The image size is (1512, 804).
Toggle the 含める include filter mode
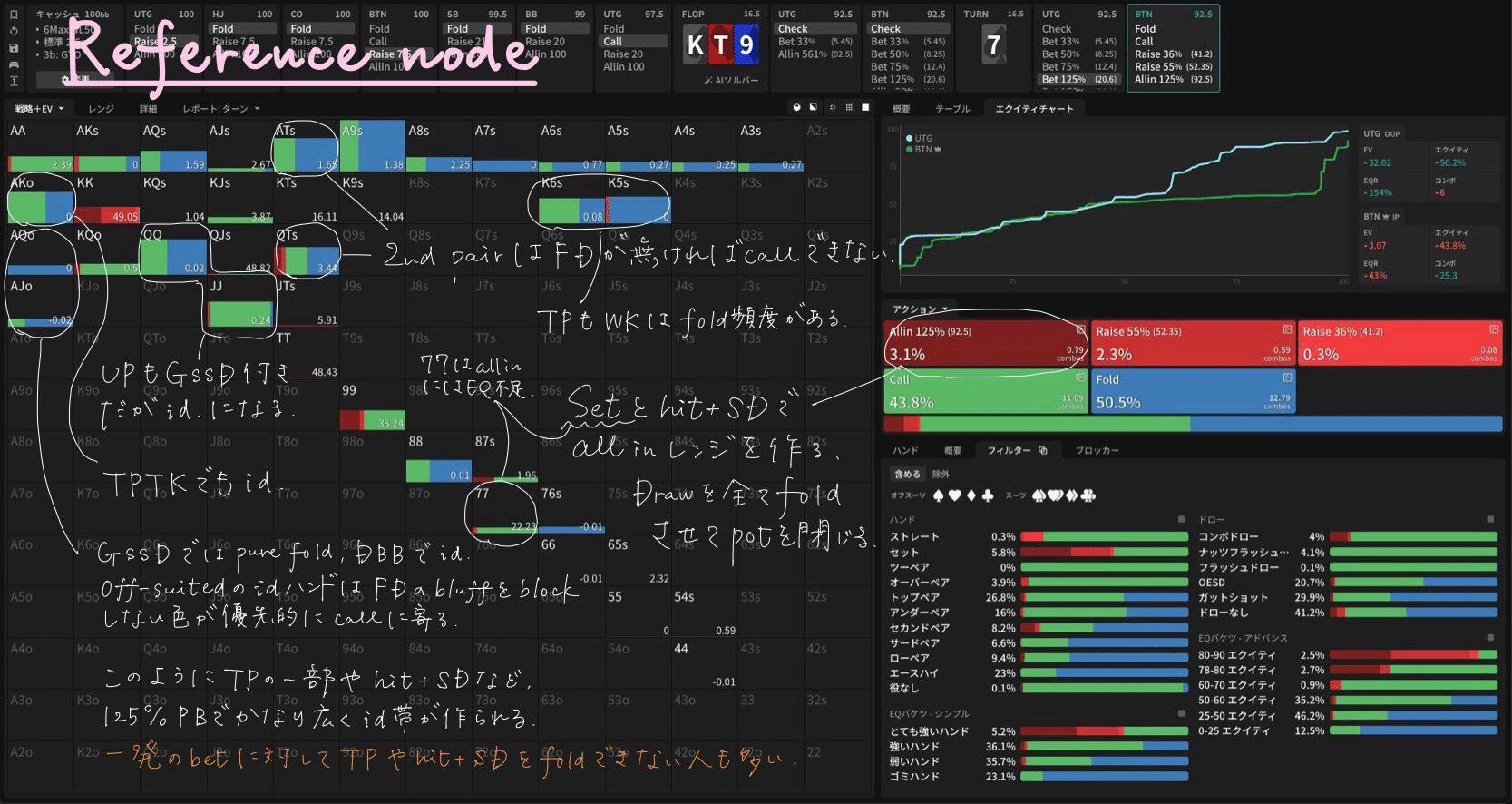[x=907, y=474]
